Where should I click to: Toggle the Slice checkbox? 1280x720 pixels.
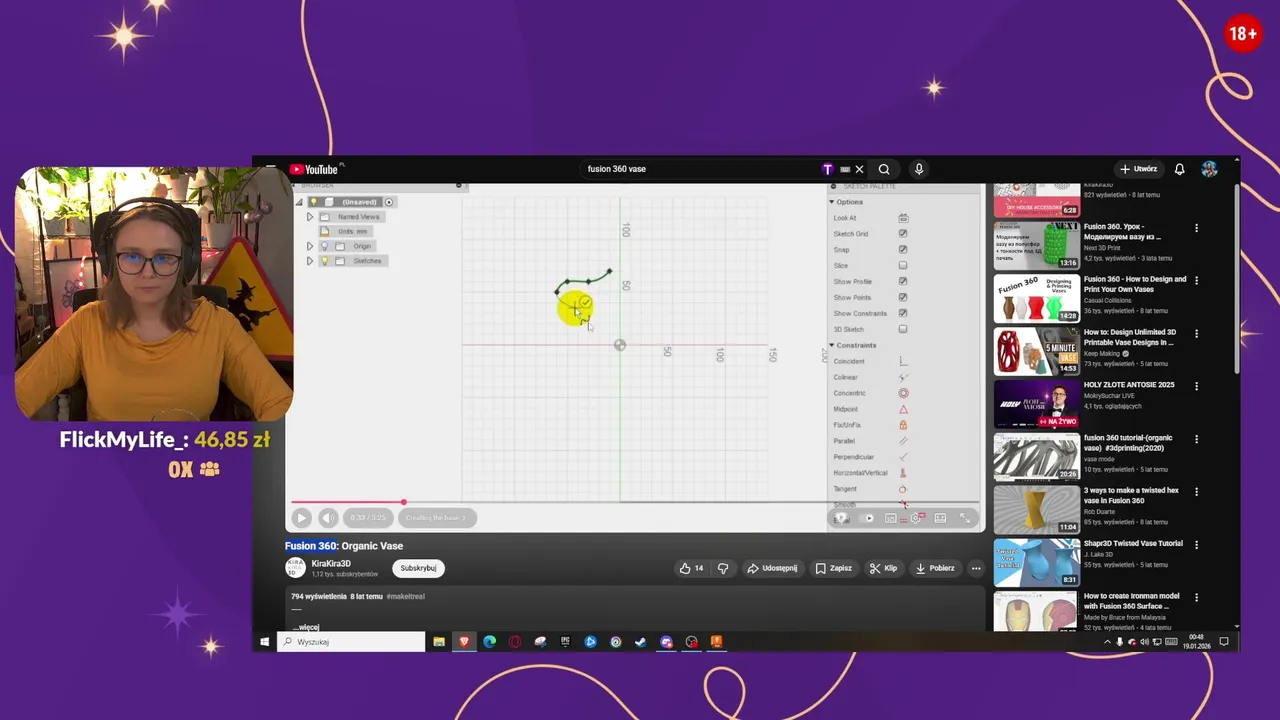click(x=903, y=266)
